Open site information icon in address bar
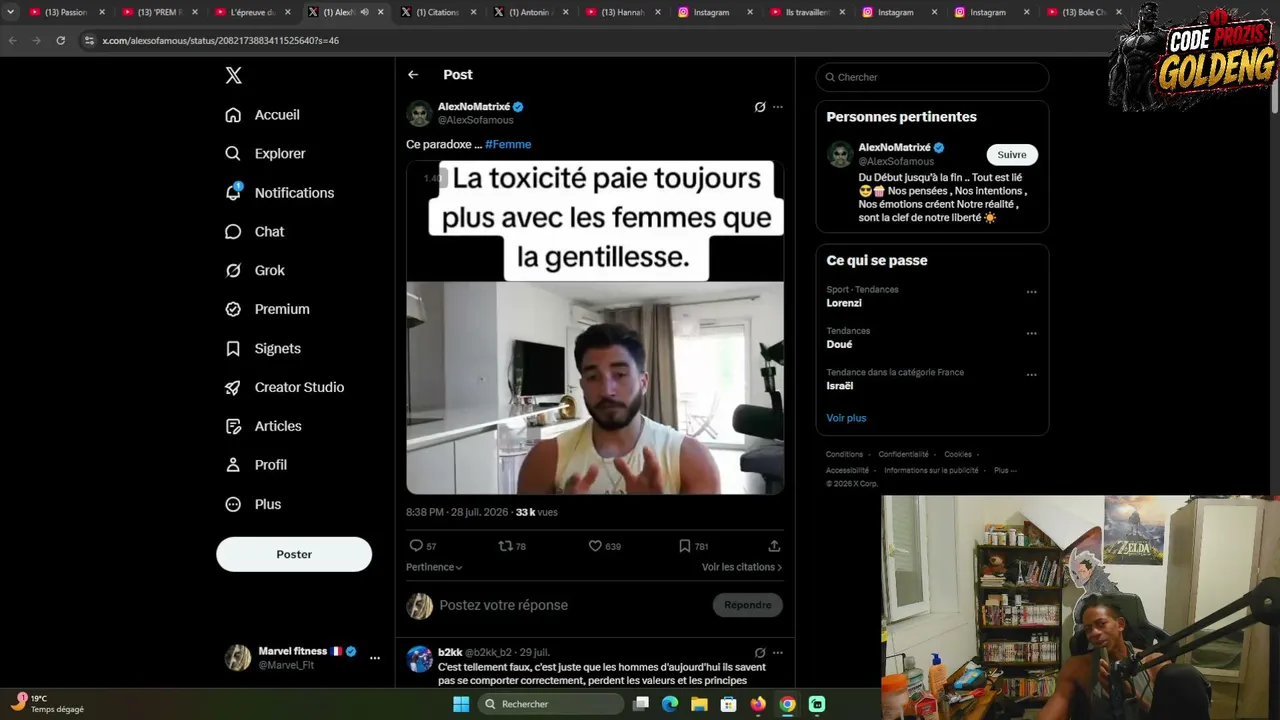The height and width of the screenshot is (720, 1280). pyautogui.click(x=89, y=41)
